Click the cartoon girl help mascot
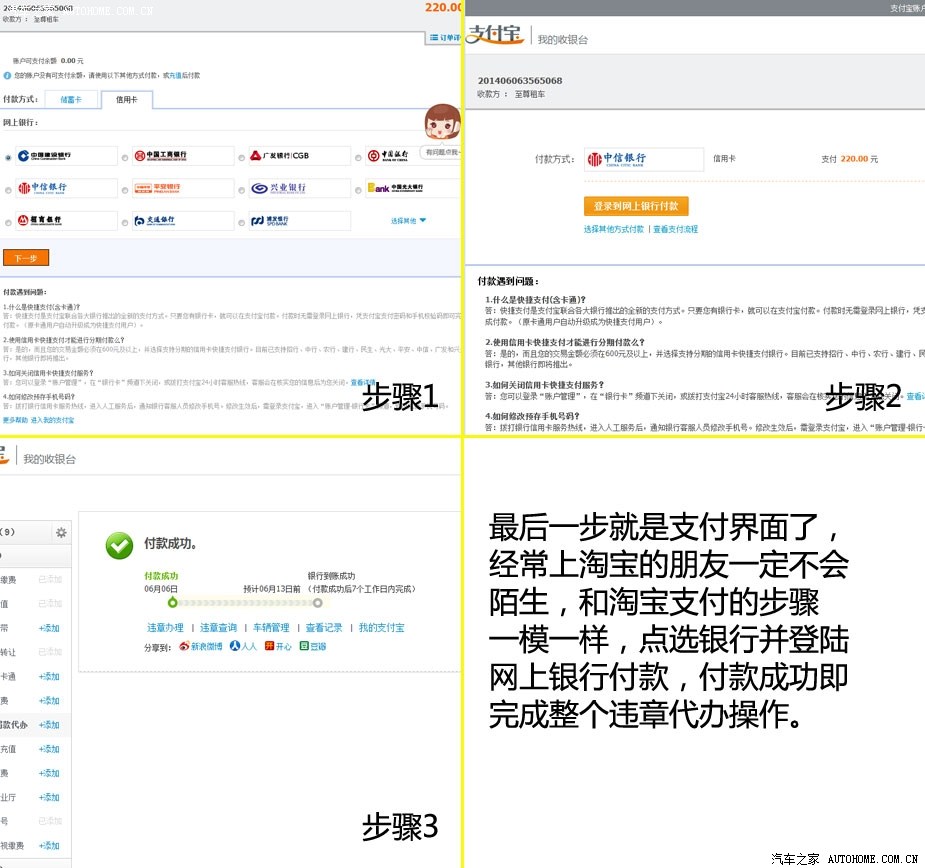 click(x=442, y=122)
